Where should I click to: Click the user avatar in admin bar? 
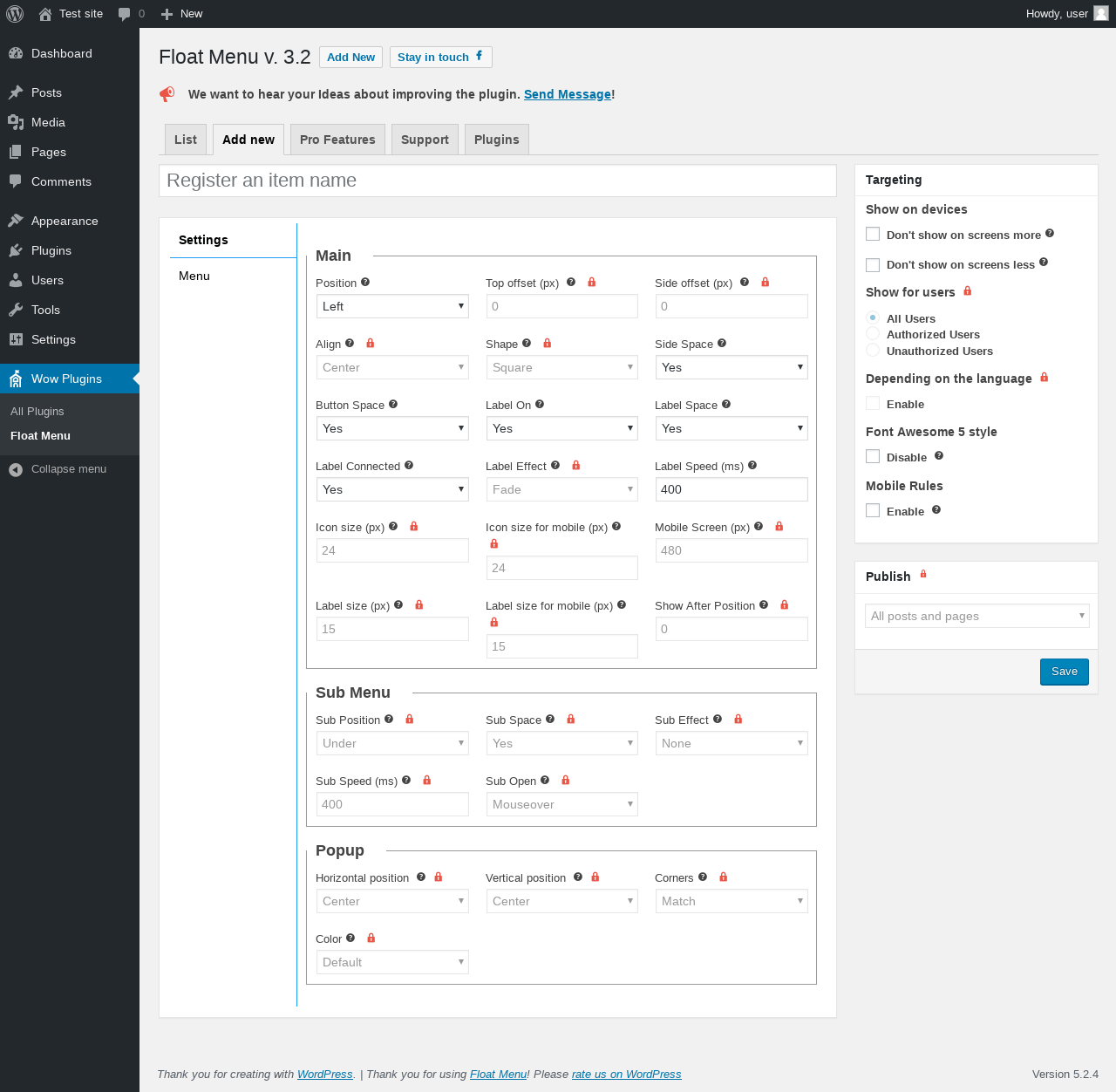[1101, 13]
